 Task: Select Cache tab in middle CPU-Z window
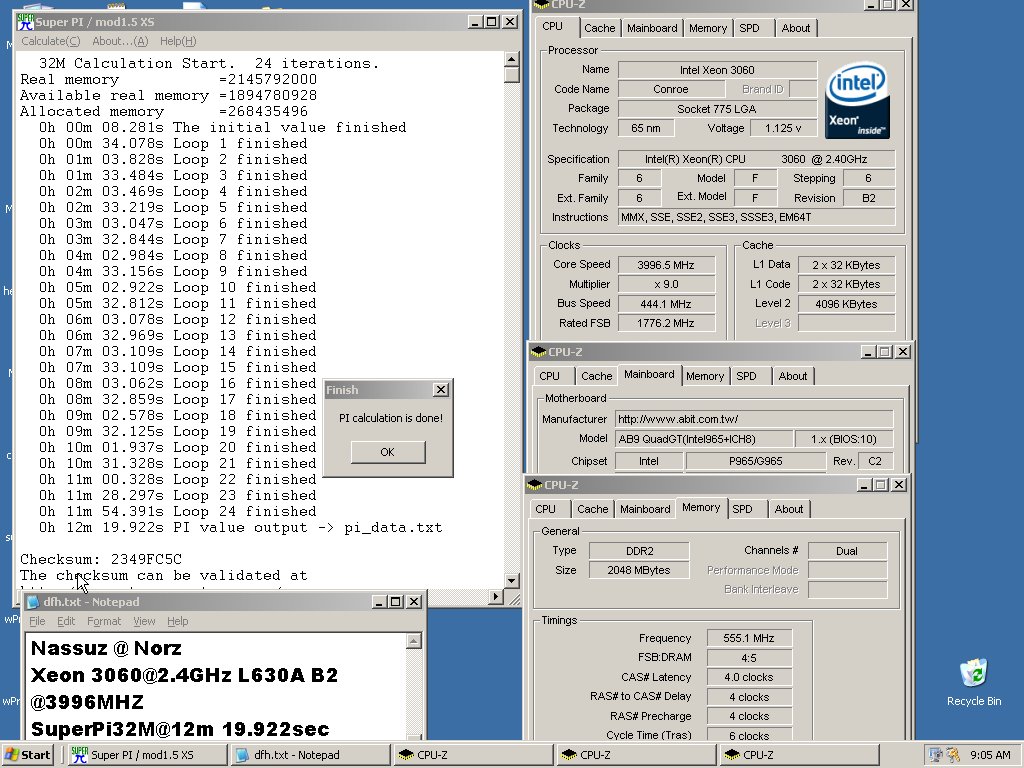point(596,376)
